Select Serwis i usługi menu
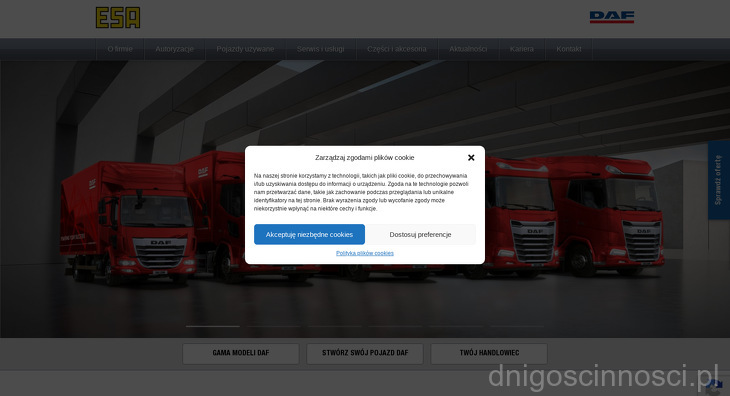This screenshot has width=730, height=396. click(x=321, y=49)
